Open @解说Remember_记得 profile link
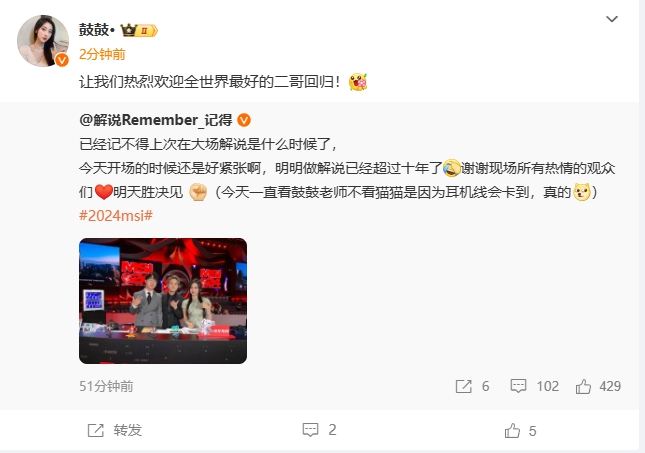The width and height of the screenshot is (645, 453). pos(156,120)
